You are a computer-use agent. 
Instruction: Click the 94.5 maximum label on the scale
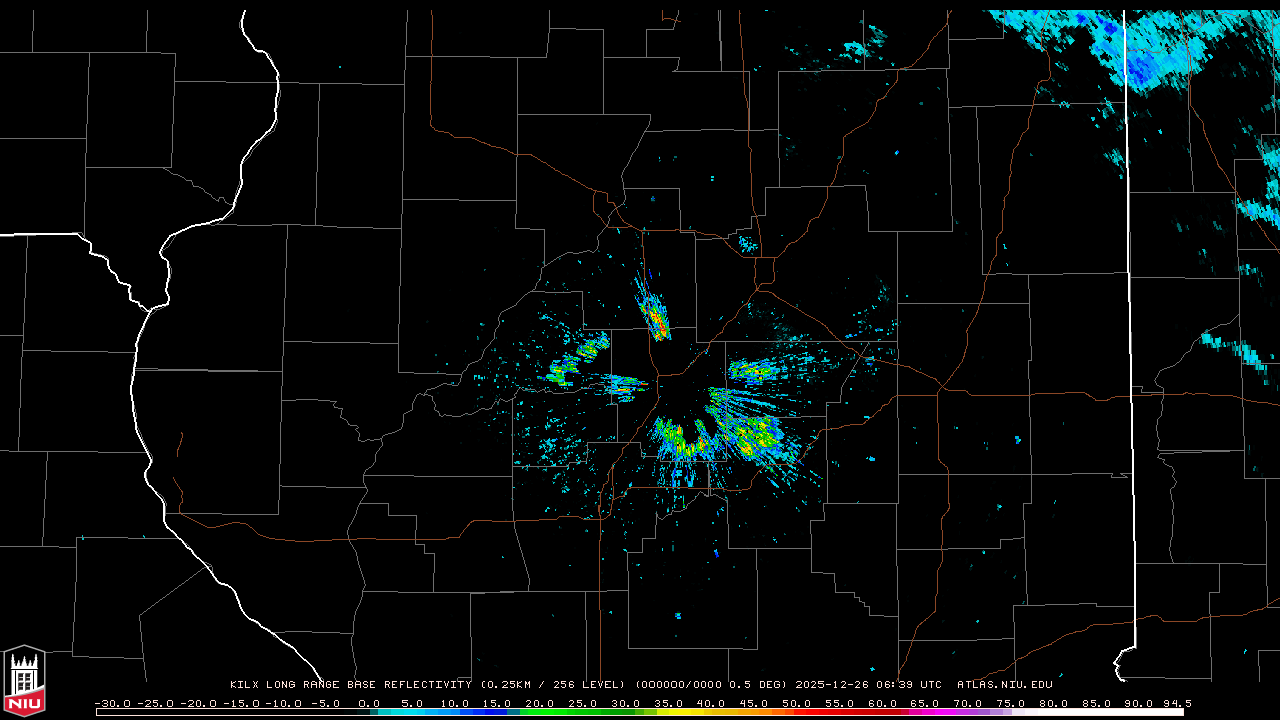pos(1175,703)
